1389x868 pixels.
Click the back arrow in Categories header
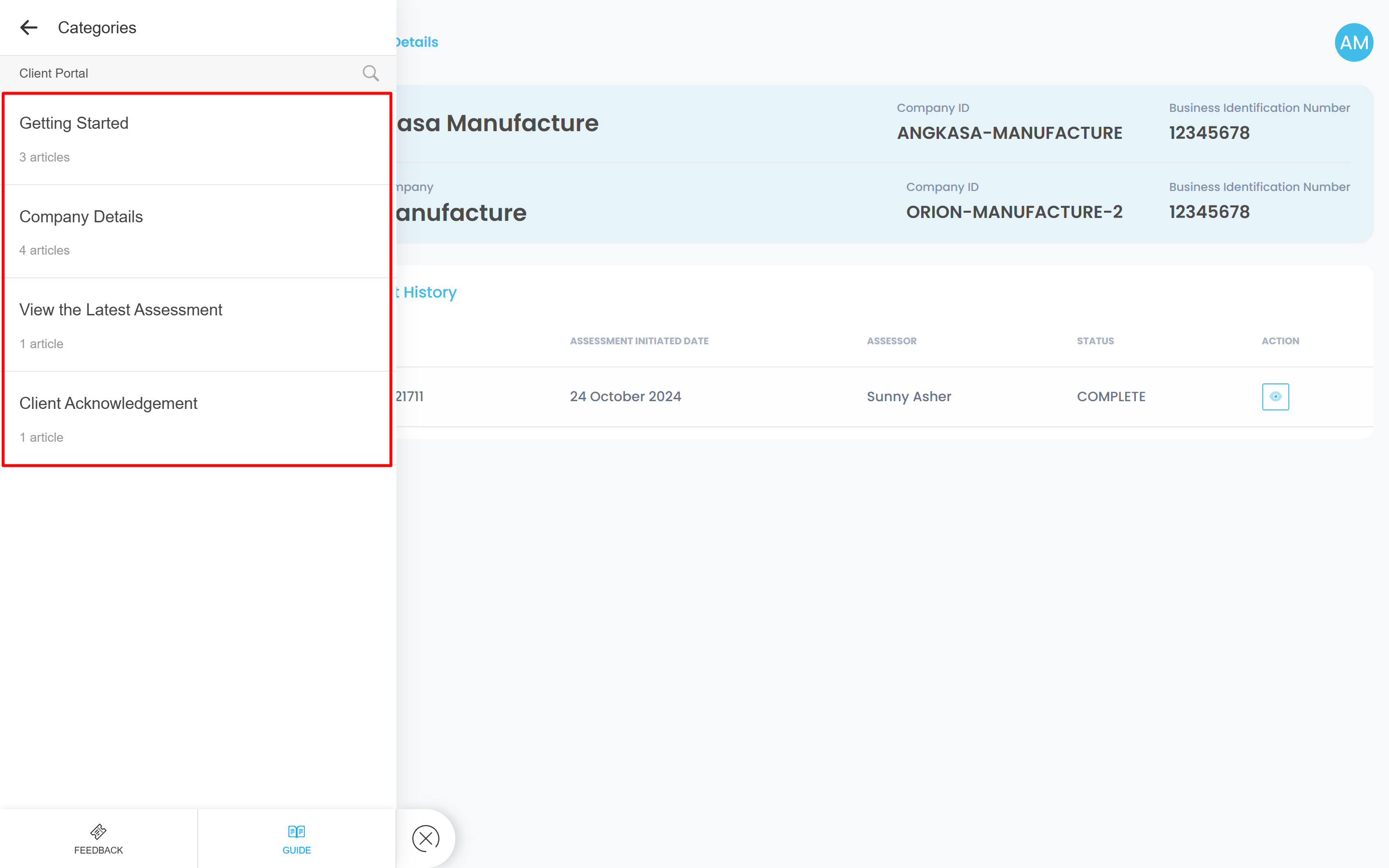click(29, 27)
